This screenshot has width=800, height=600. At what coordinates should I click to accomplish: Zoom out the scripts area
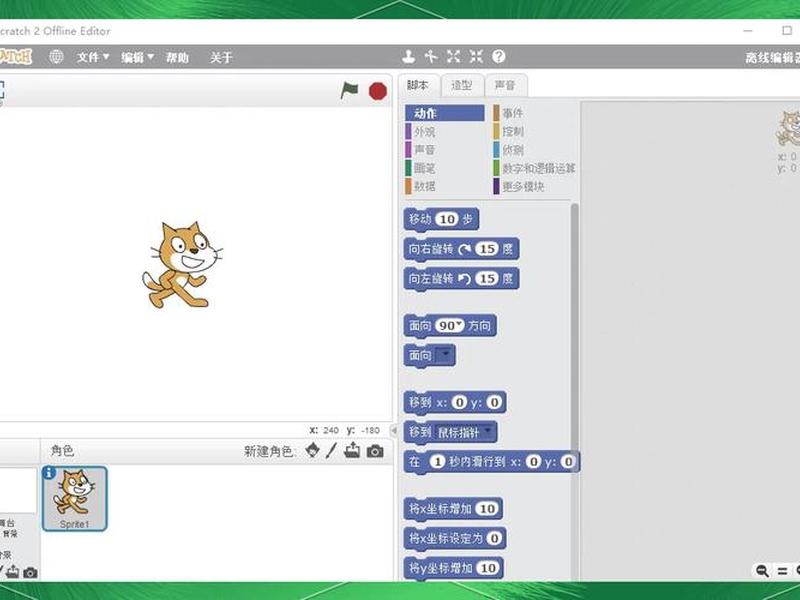pyautogui.click(x=762, y=570)
